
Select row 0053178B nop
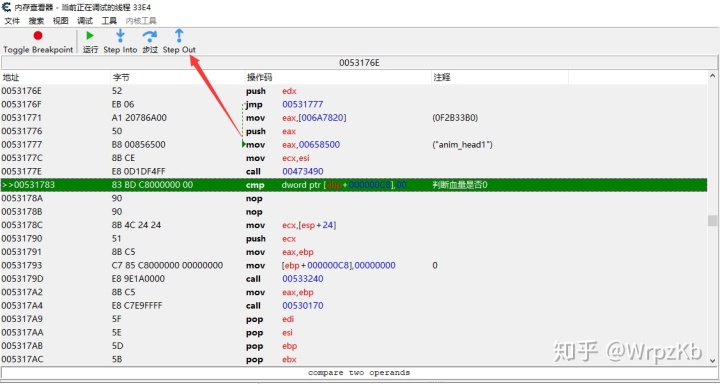pos(354,212)
